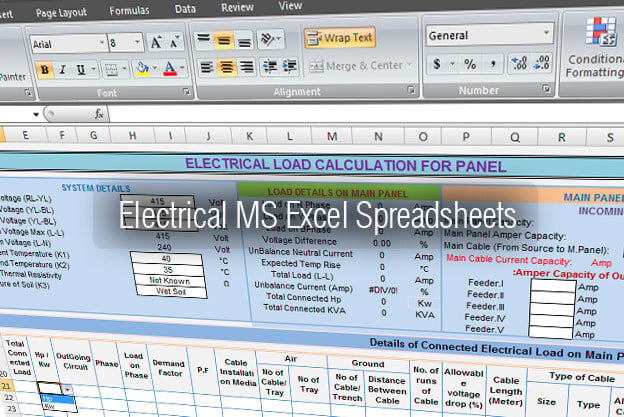Apply Align Text Right
Screen dimensions: 624x417
point(247,66)
